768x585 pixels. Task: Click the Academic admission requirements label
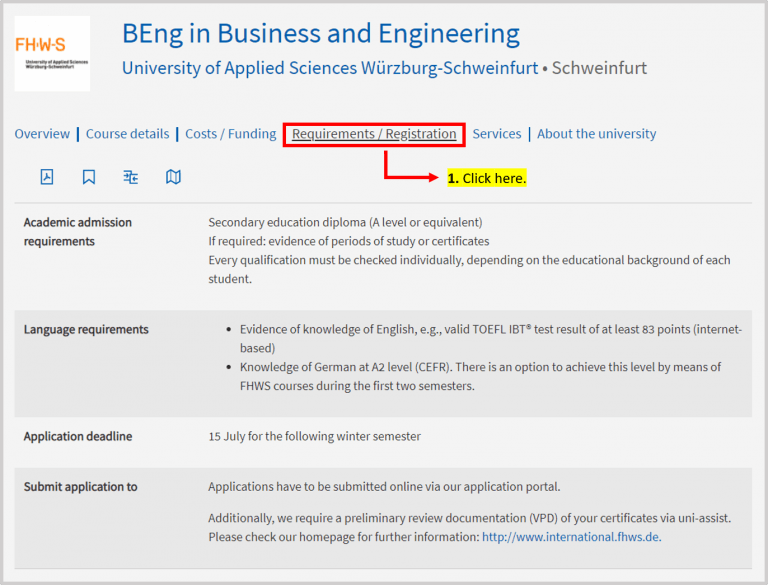click(78, 232)
